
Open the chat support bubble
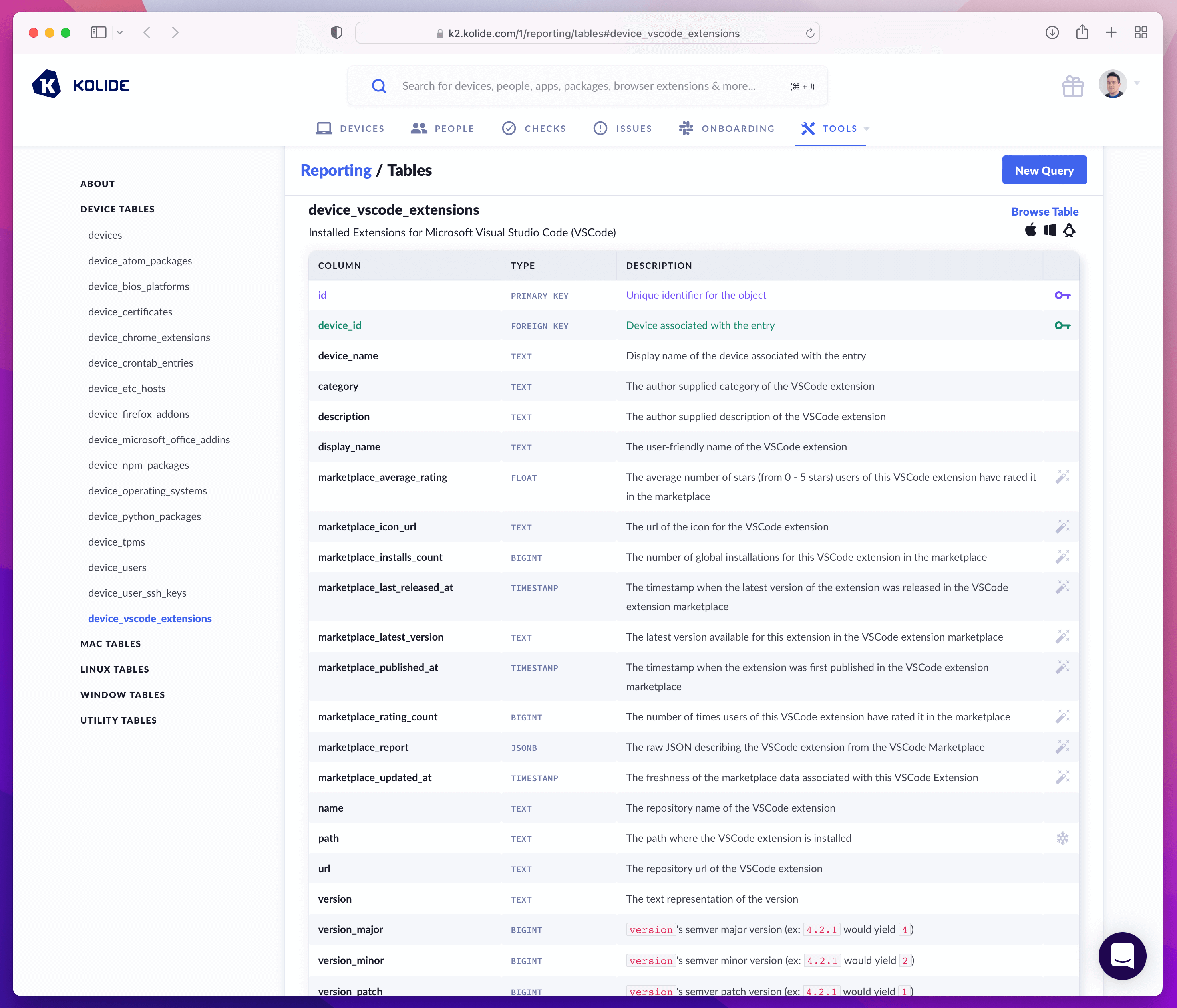tap(1122, 956)
